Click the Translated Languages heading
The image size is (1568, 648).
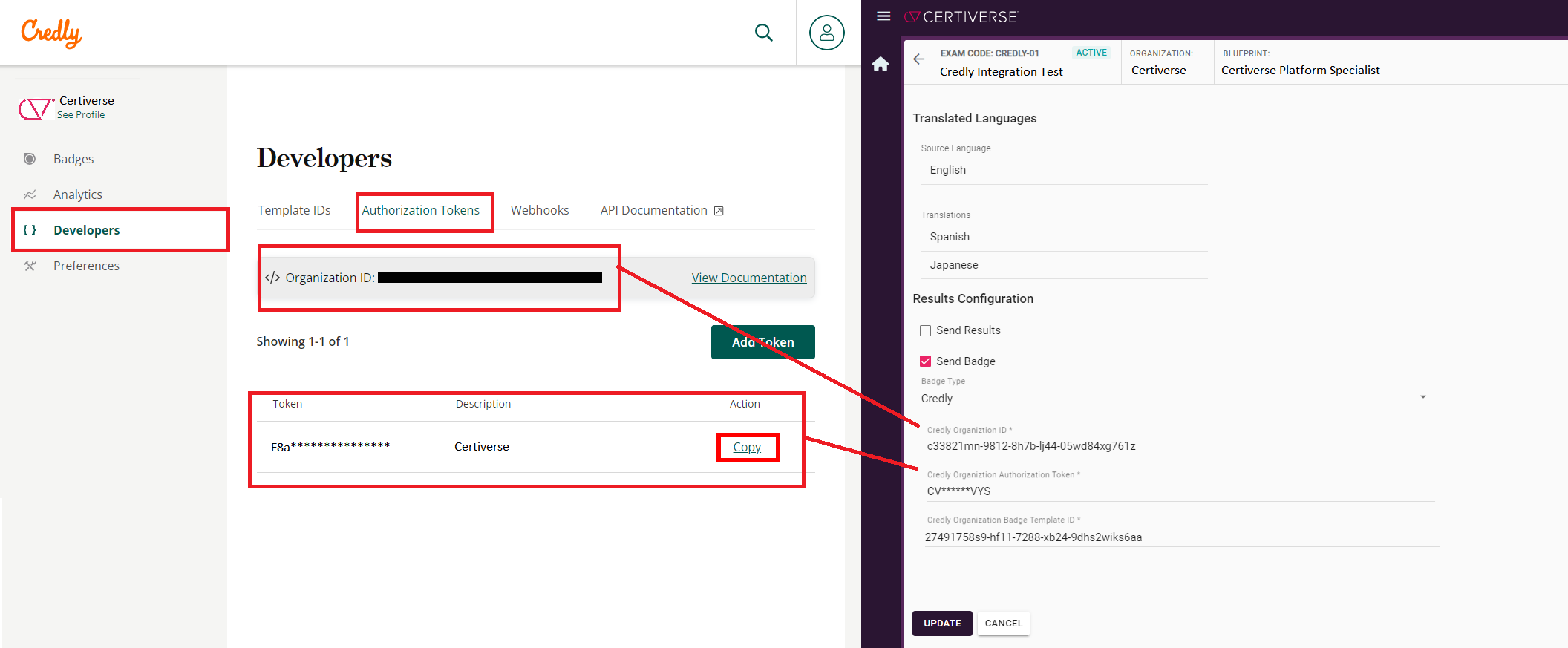pos(975,118)
